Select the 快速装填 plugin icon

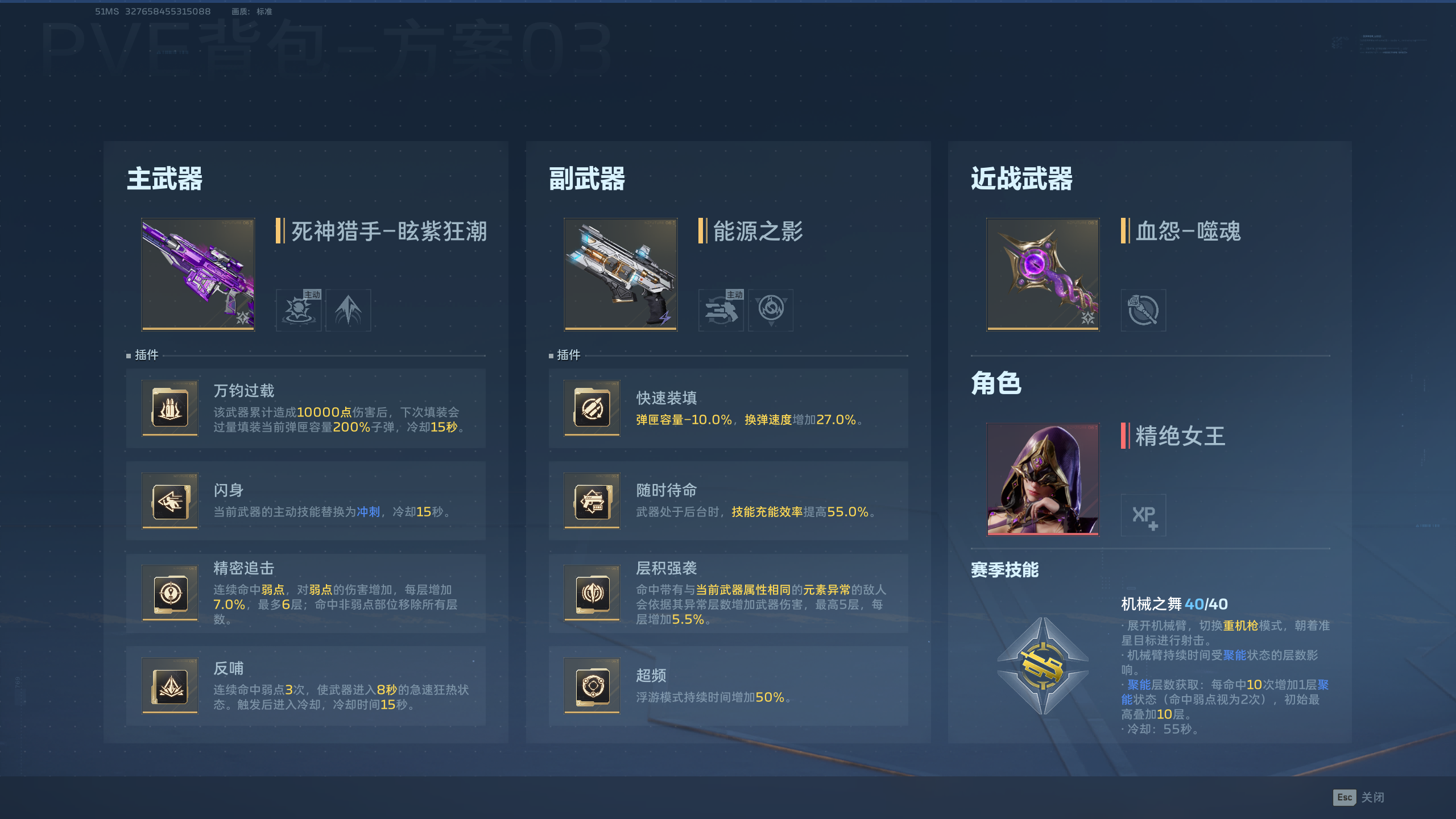(592, 408)
